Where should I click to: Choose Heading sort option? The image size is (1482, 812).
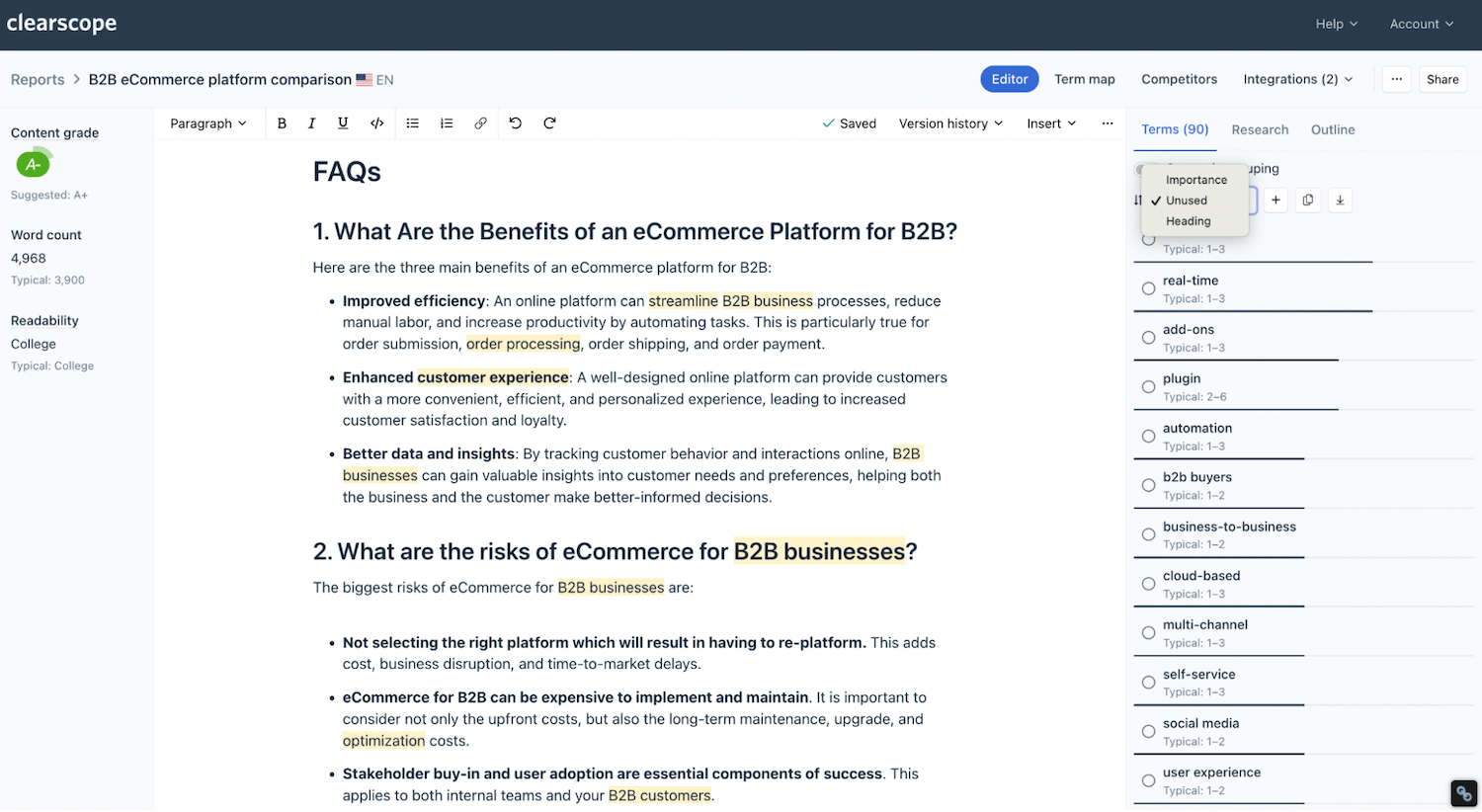click(x=1195, y=221)
